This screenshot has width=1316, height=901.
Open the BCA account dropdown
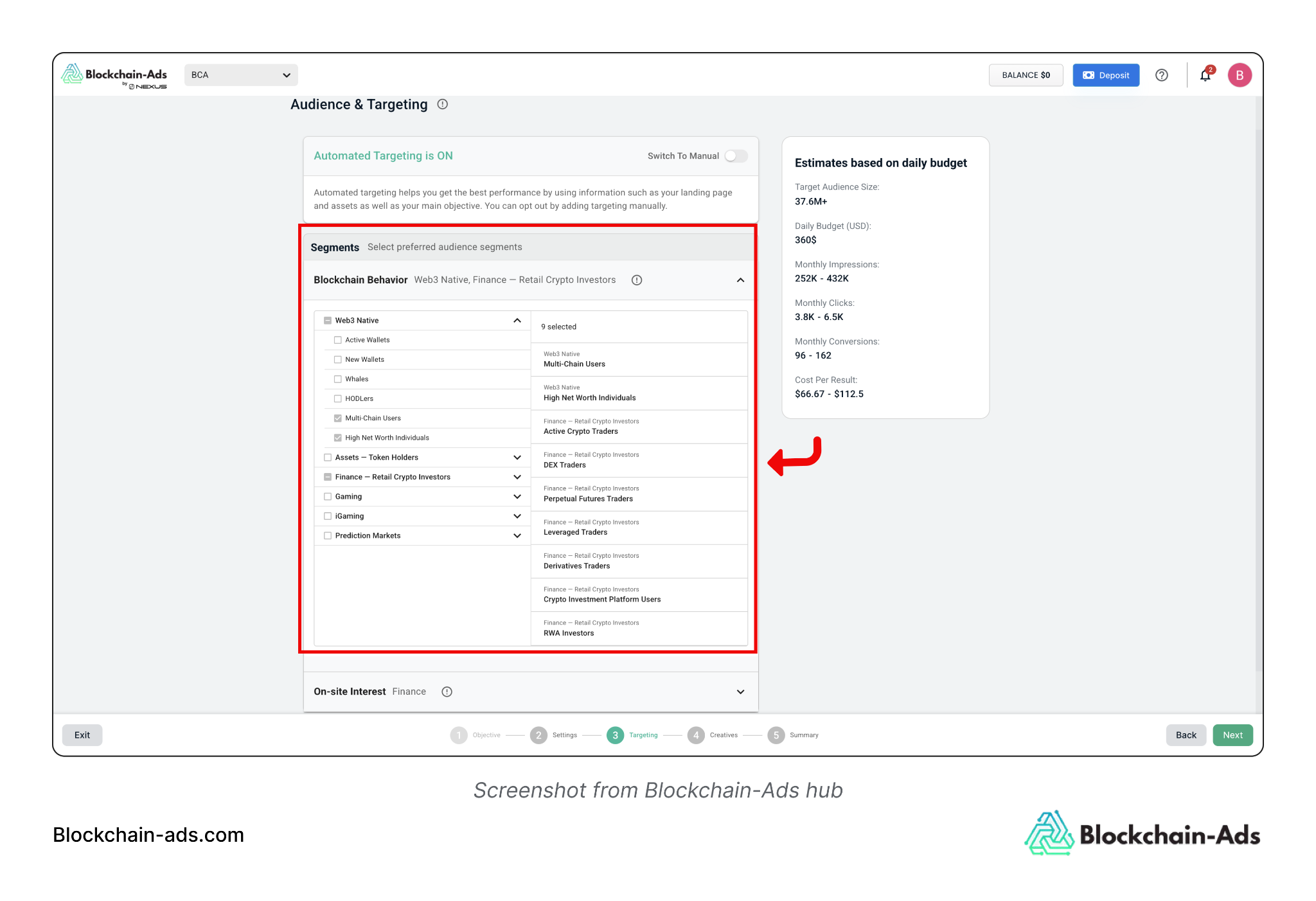[x=241, y=75]
